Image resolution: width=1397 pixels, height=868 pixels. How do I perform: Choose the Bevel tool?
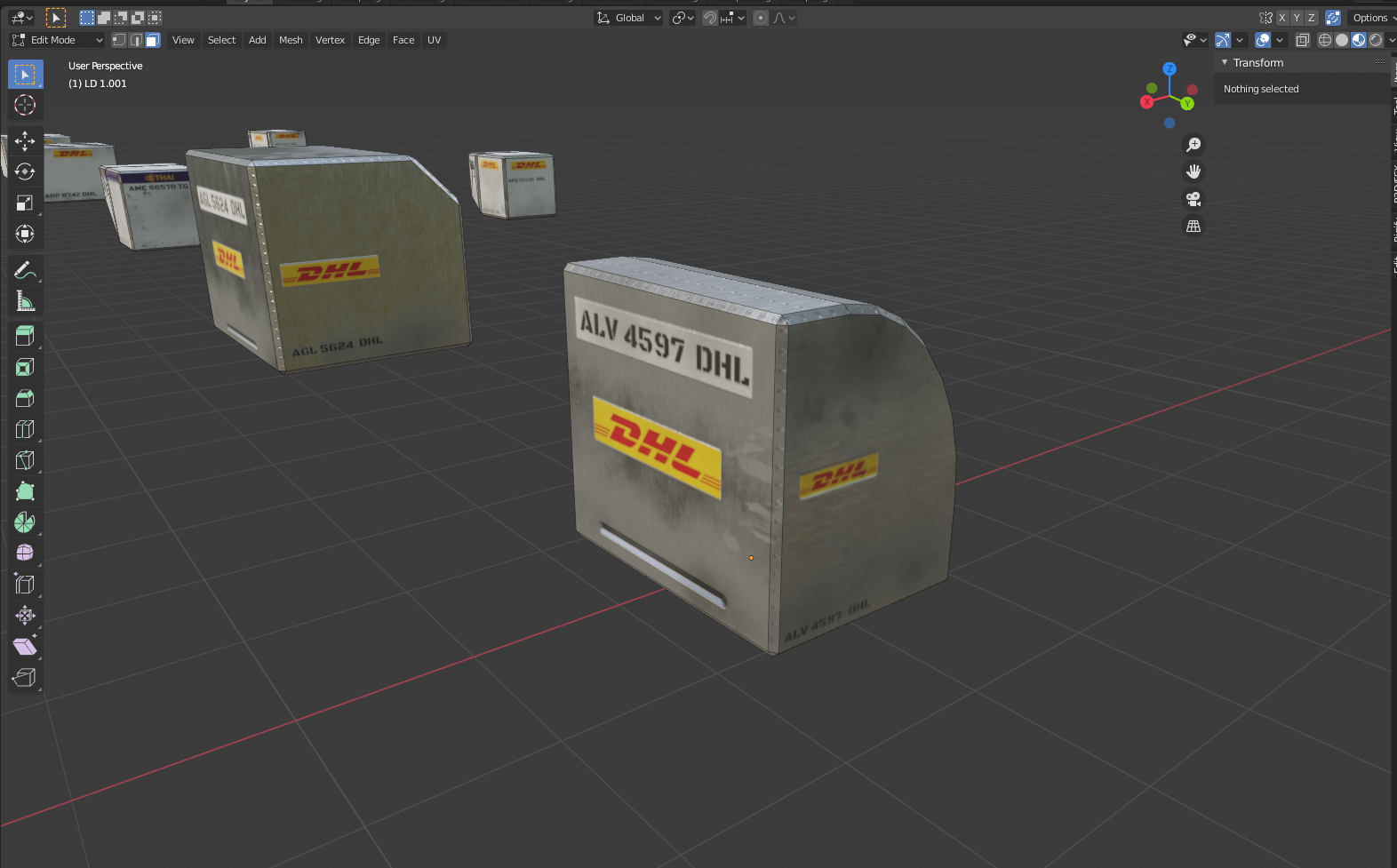point(25,398)
